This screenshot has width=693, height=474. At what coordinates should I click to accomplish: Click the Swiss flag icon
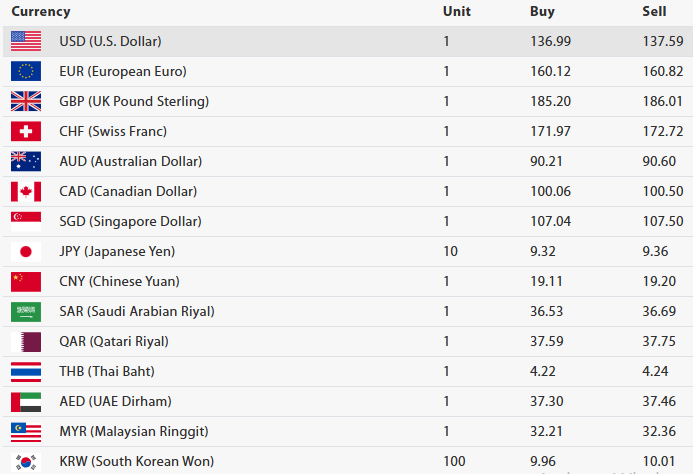[x=26, y=131]
